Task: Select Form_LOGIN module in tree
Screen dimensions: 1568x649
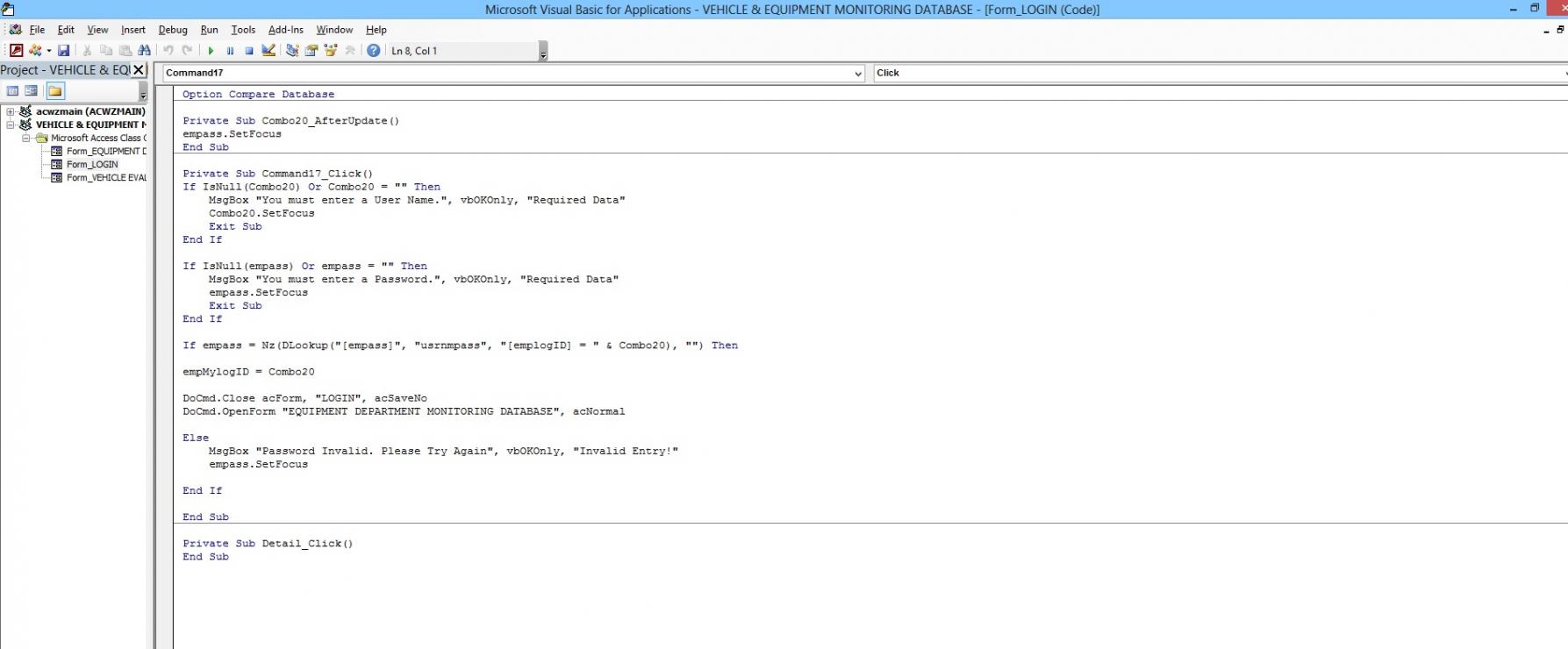Action: (x=92, y=164)
